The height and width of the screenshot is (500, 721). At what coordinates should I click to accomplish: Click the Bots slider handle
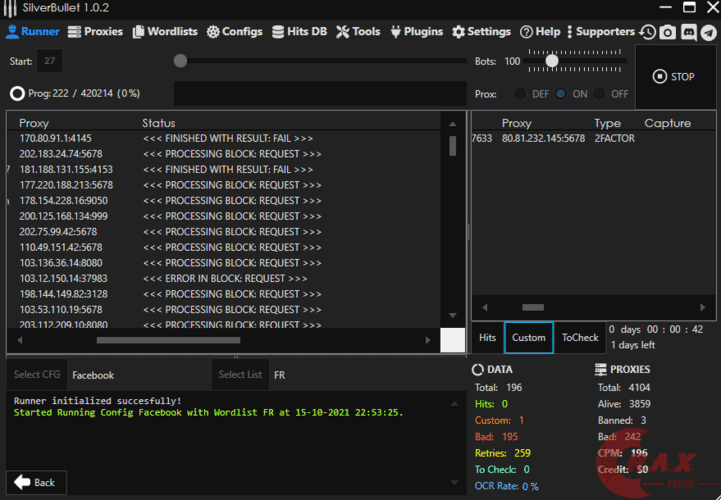coord(551,61)
